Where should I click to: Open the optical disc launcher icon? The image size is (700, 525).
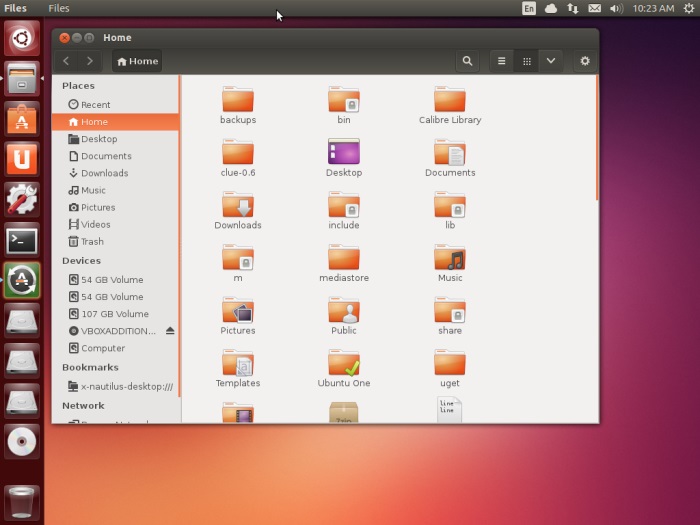pos(22,441)
